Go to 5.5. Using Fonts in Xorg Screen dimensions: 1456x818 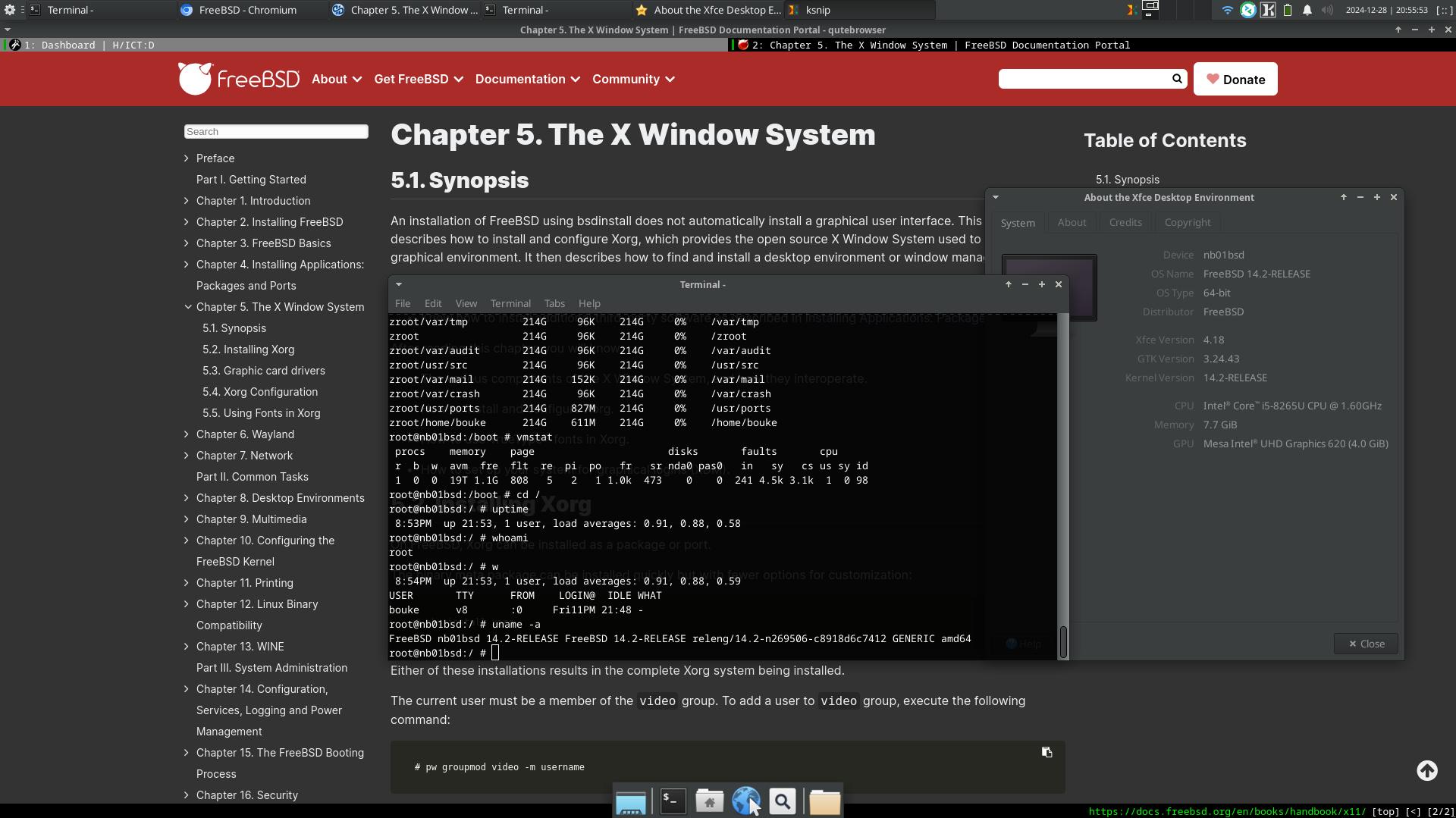(261, 413)
